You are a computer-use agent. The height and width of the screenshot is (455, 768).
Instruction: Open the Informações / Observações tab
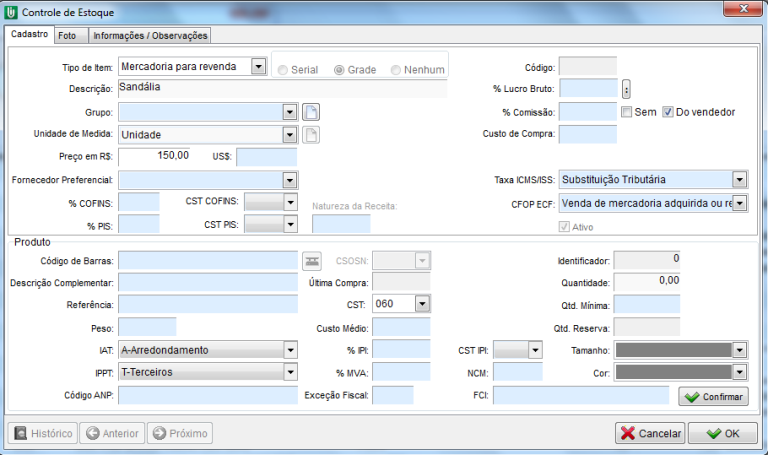click(150, 35)
